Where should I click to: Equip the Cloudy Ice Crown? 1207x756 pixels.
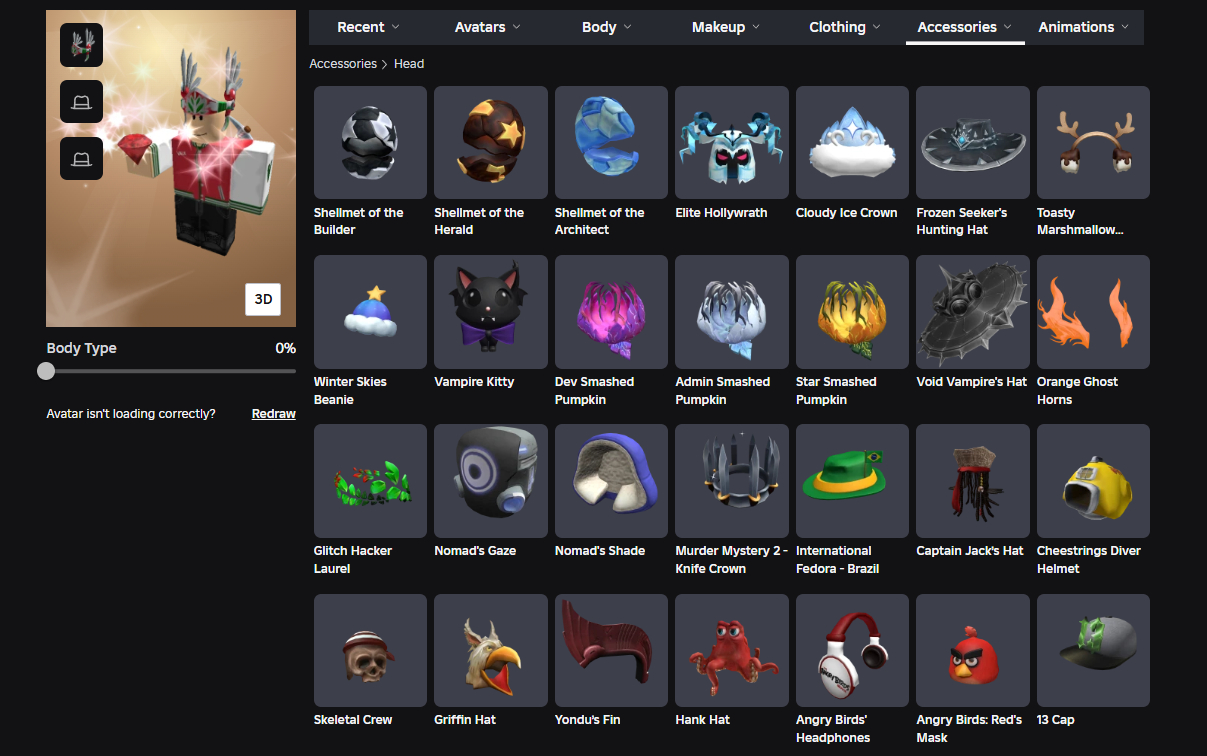click(x=852, y=142)
